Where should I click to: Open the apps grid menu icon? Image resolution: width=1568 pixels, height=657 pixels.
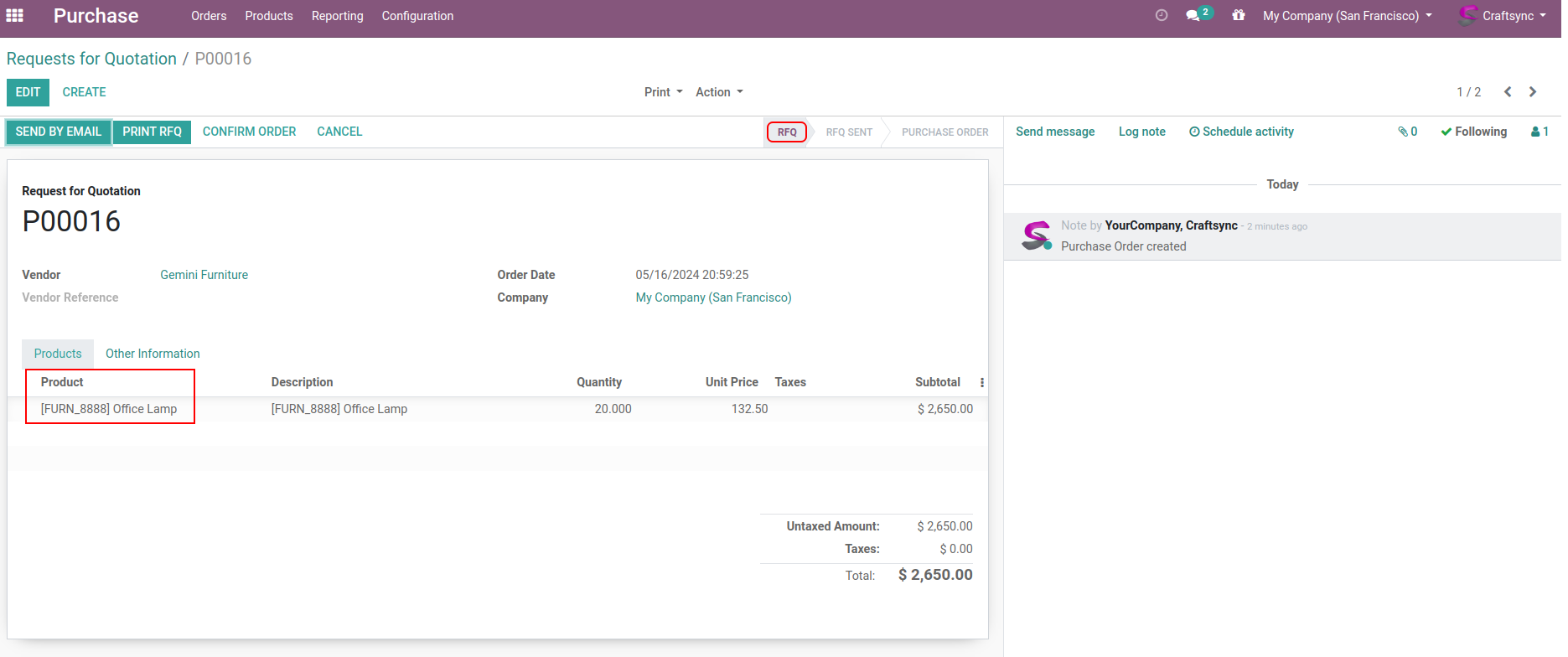(x=14, y=16)
